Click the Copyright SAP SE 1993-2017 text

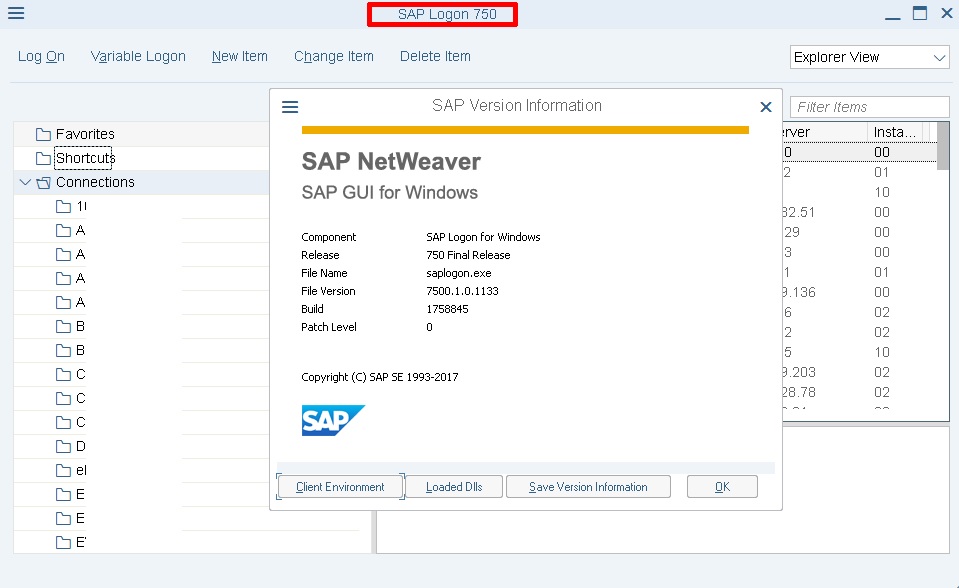tap(380, 377)
